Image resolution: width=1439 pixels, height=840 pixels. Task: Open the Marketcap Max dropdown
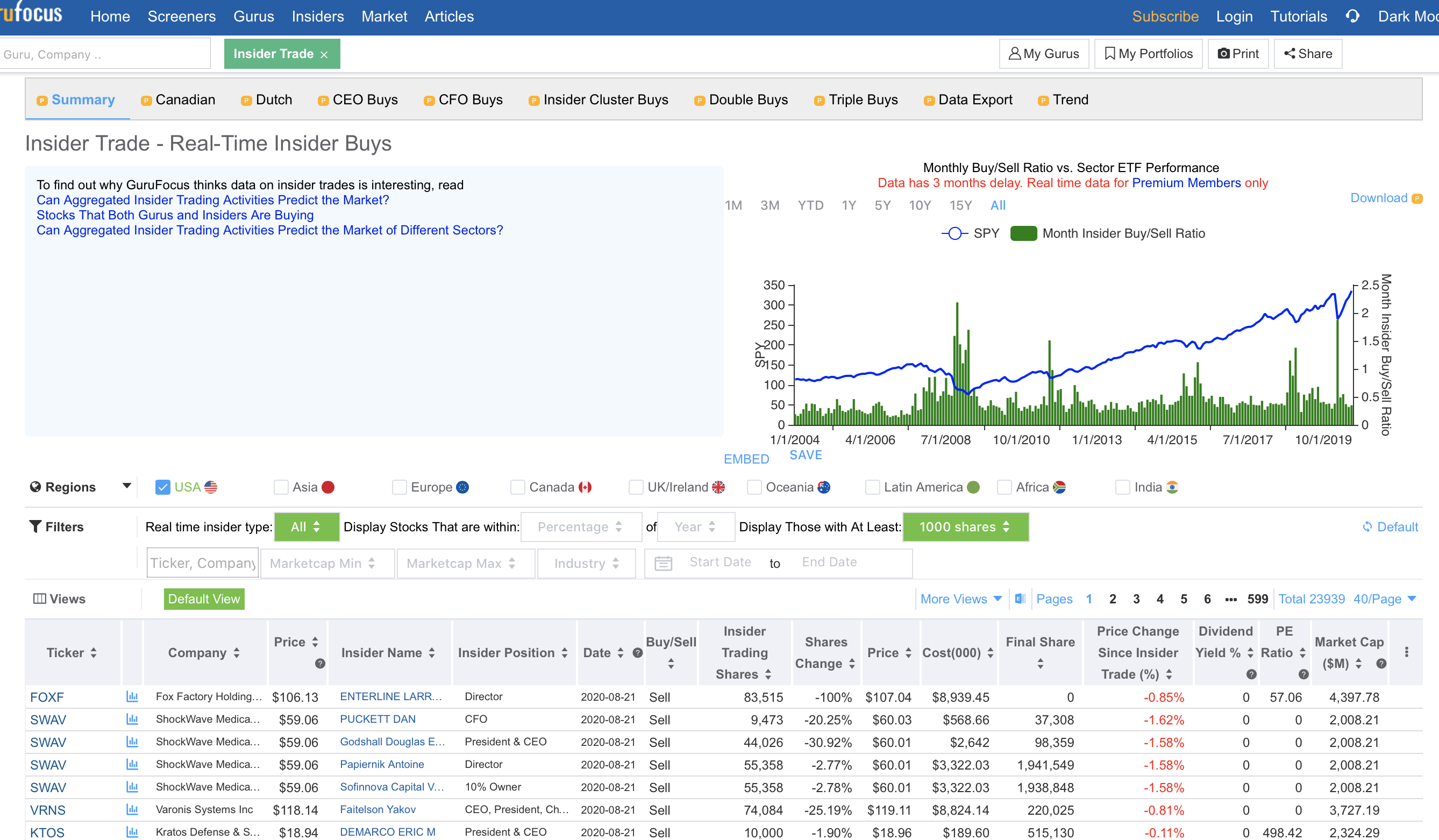click(x=466, y=563)
